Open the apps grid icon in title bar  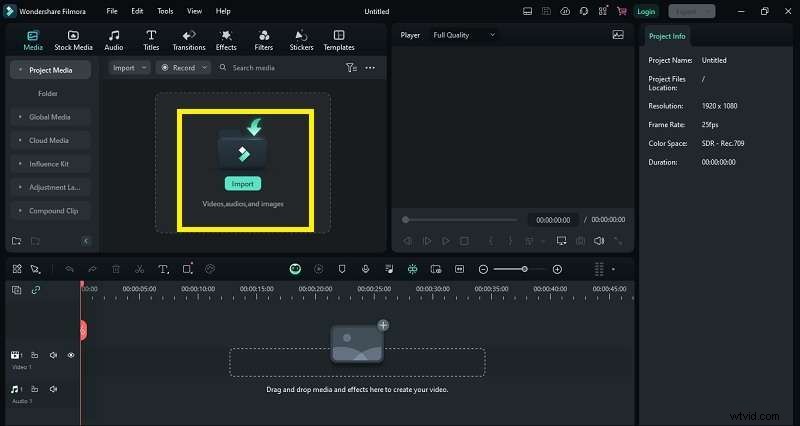point(603,11)
